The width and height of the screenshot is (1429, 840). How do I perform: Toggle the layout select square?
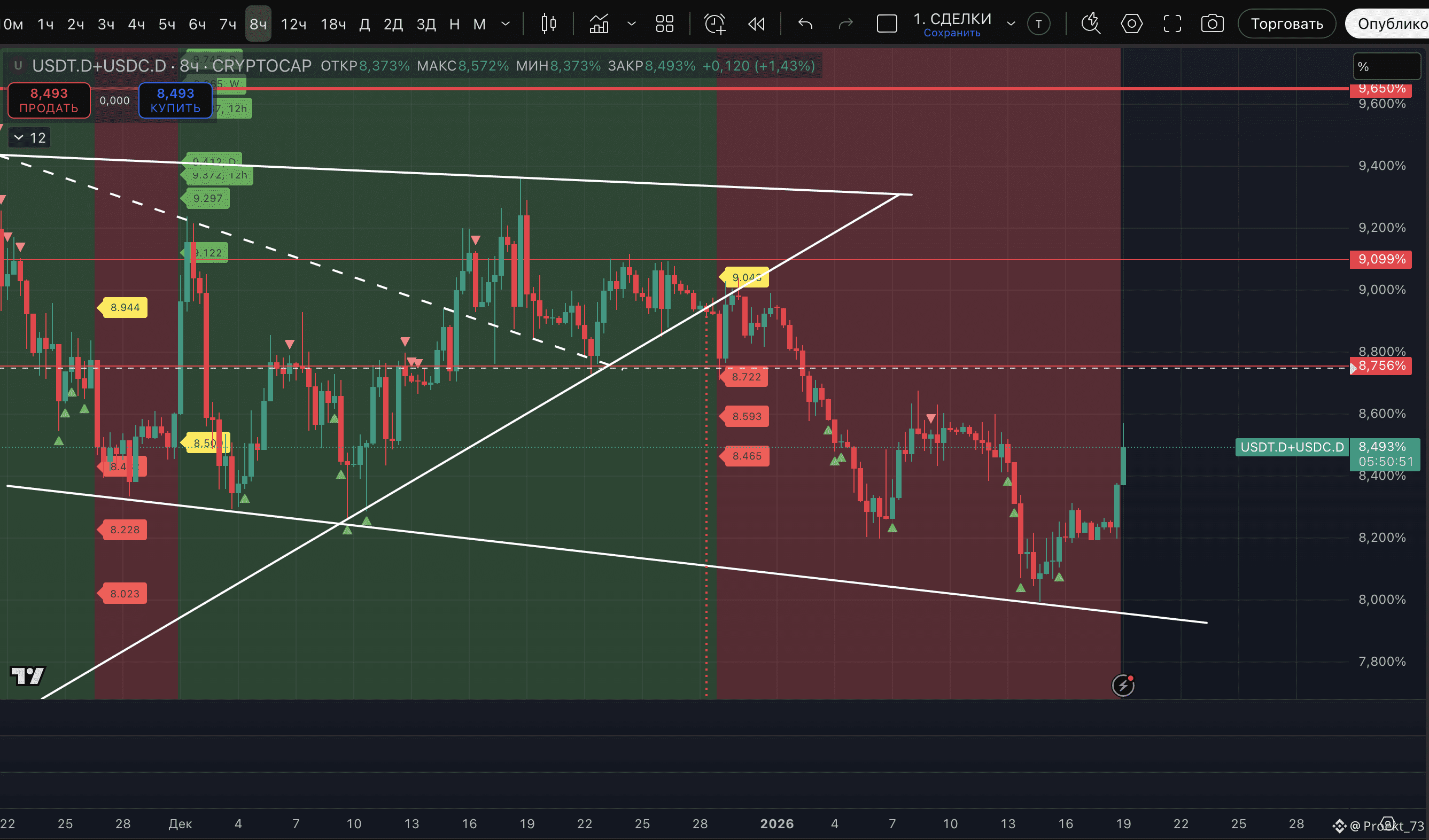coord(887,24)
